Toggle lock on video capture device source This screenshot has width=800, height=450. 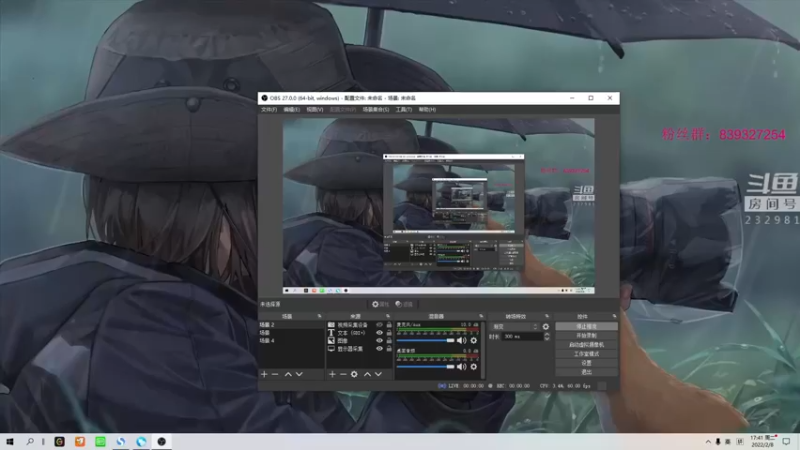(389, 324)
